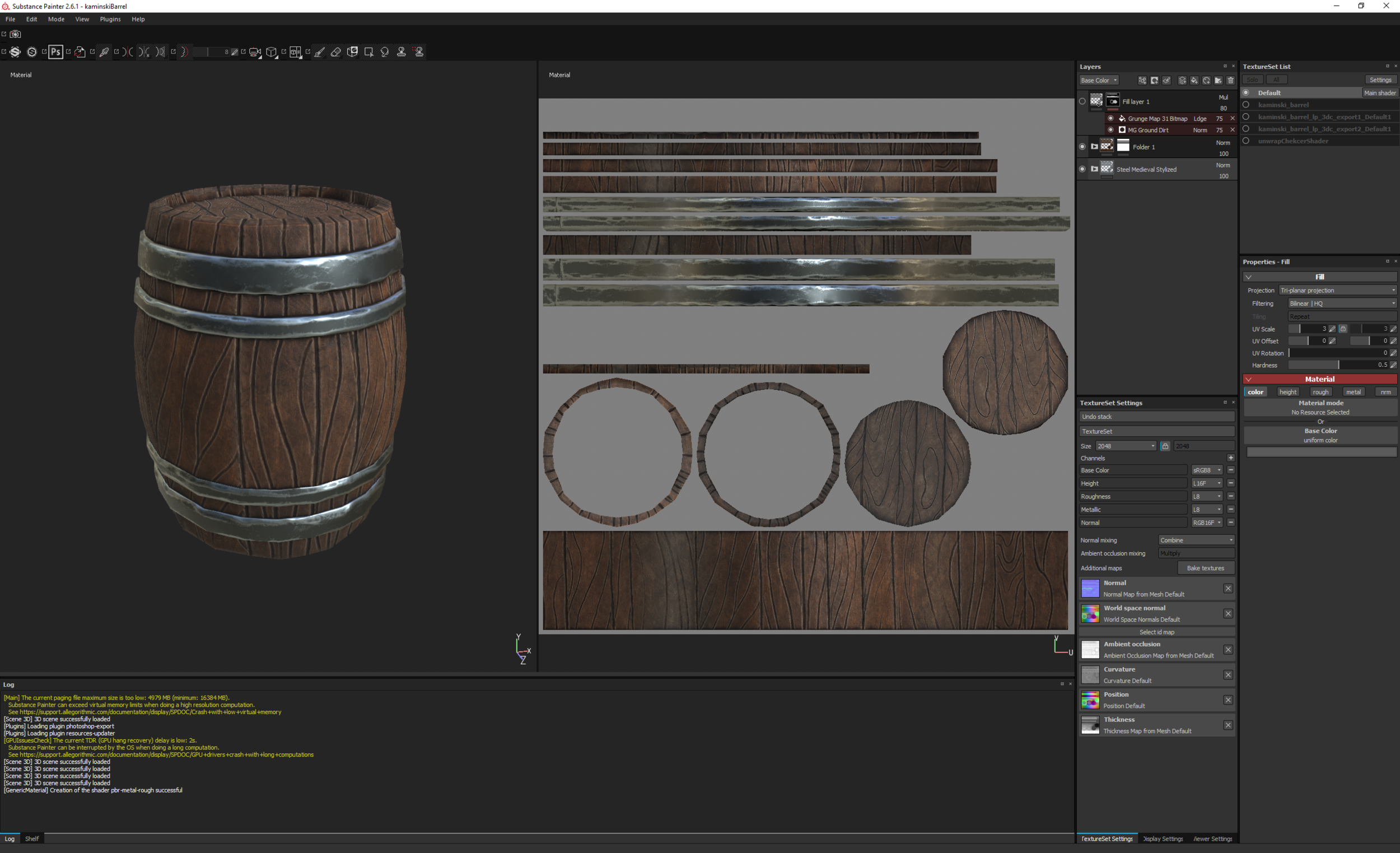Image resolution: width=1400 pixels, height=853 pixels.
Task: Open the Plugins menu
Action: point(110,18)
